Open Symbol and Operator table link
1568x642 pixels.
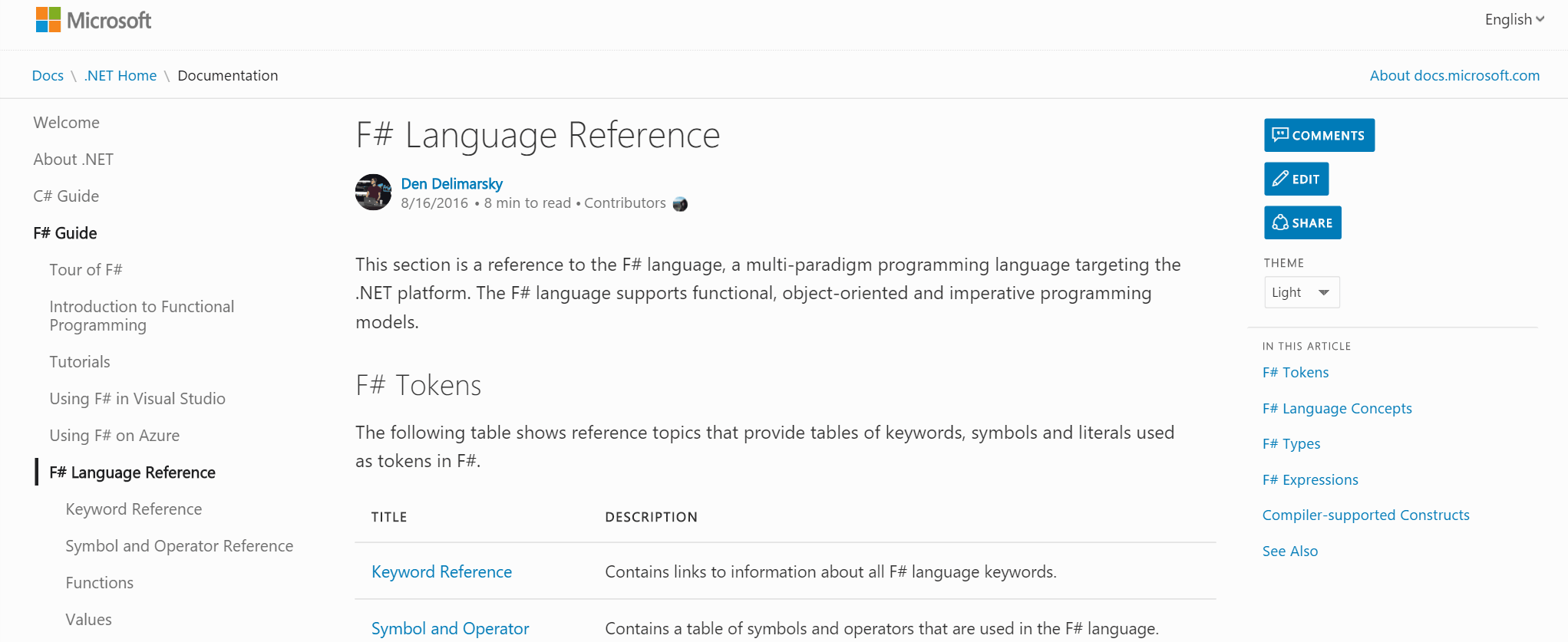point(451,629)
